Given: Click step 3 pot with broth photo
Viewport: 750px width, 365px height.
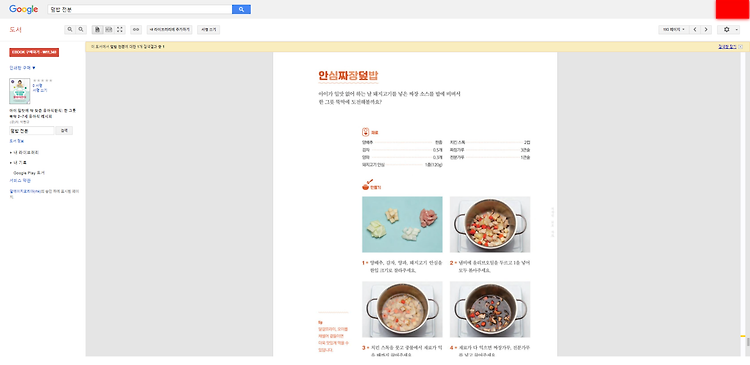Looking at the screenshot, I should point(402,310).
